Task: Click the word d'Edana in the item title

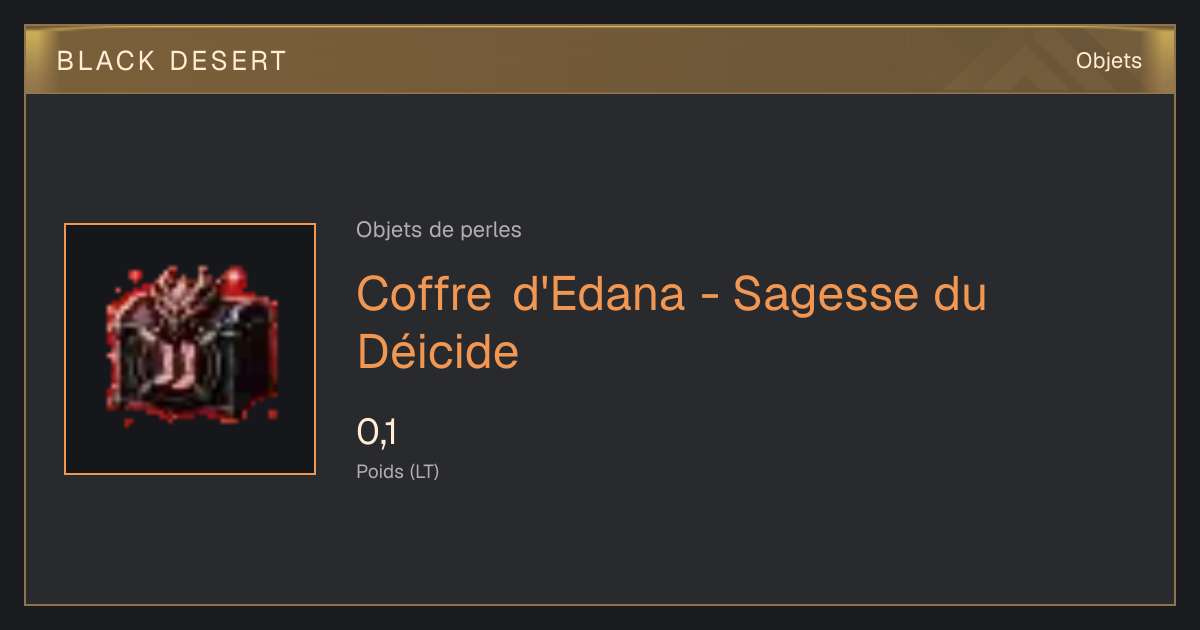Action: (x=599, y=294)
